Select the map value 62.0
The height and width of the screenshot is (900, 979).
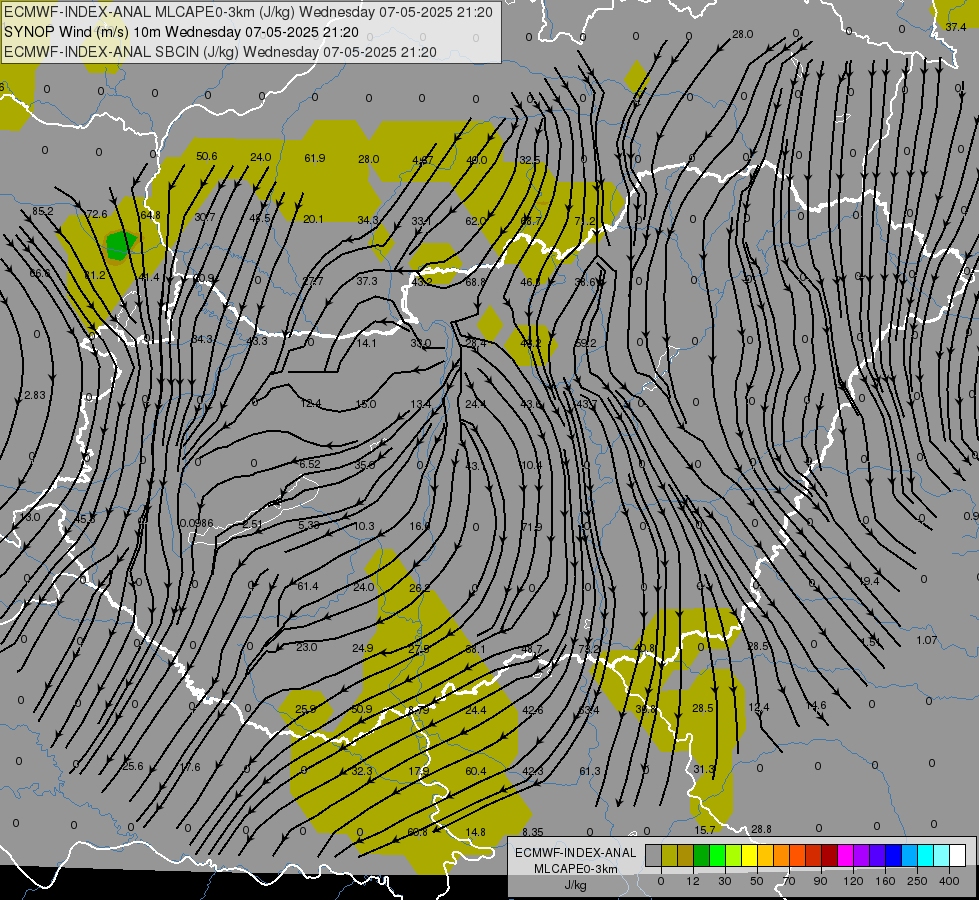point(476,221)
